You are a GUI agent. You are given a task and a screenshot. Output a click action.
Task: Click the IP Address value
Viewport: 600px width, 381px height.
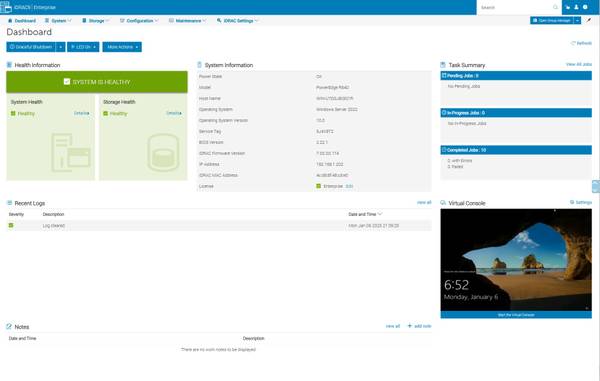point(329,164)
